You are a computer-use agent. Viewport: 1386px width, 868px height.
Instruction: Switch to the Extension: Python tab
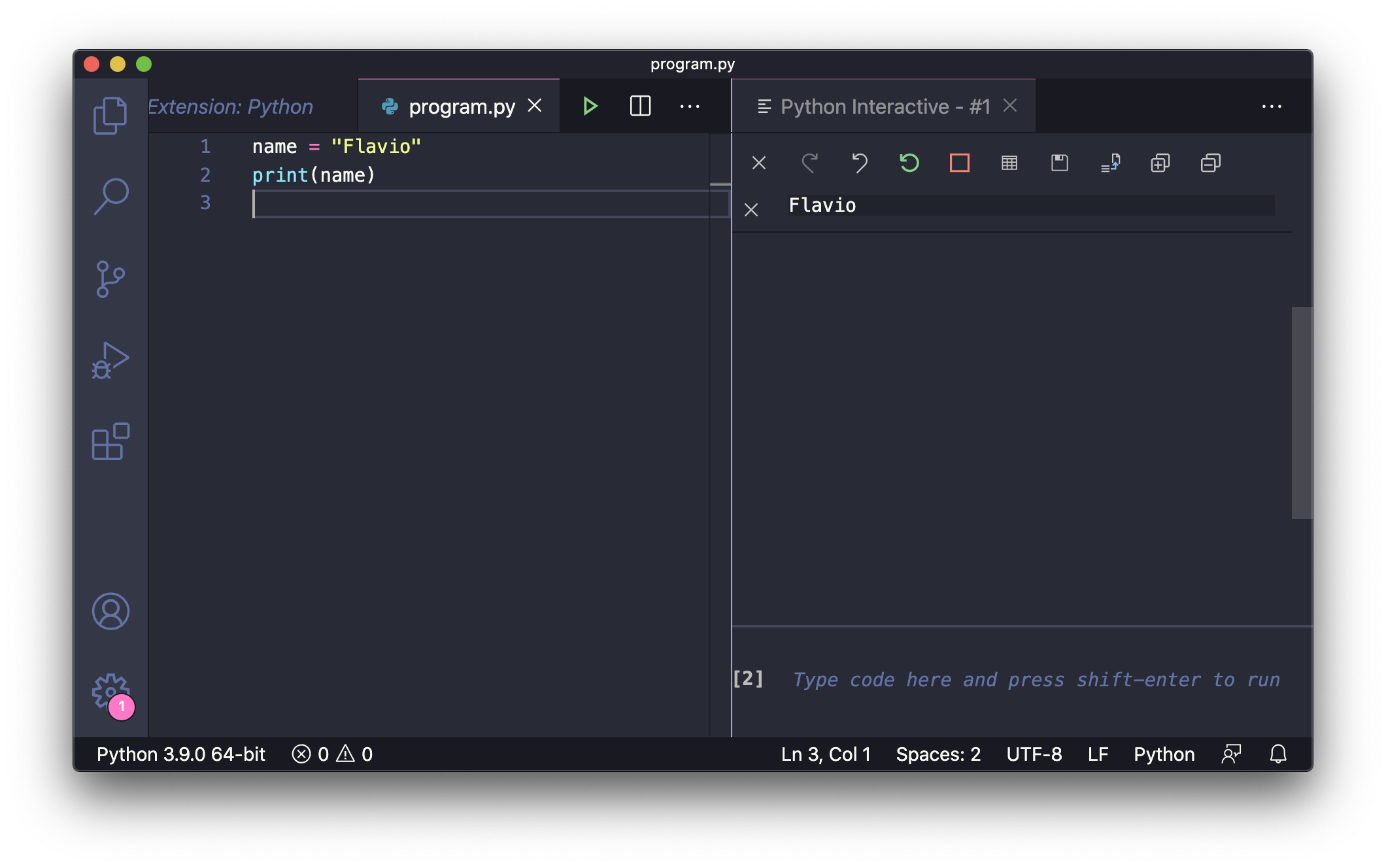pos(229,106)
